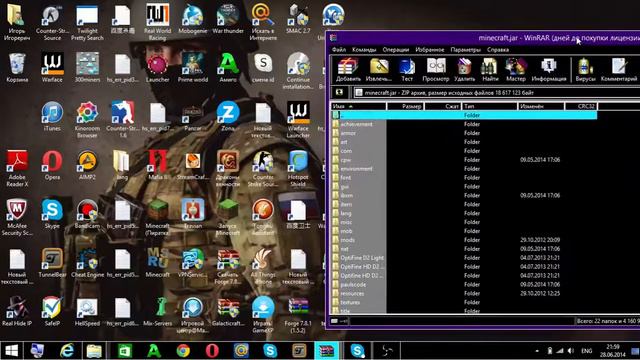
Task: Click the Вирусы (Virus scan) toolbar icon
Action: click(x=585, y=69)
